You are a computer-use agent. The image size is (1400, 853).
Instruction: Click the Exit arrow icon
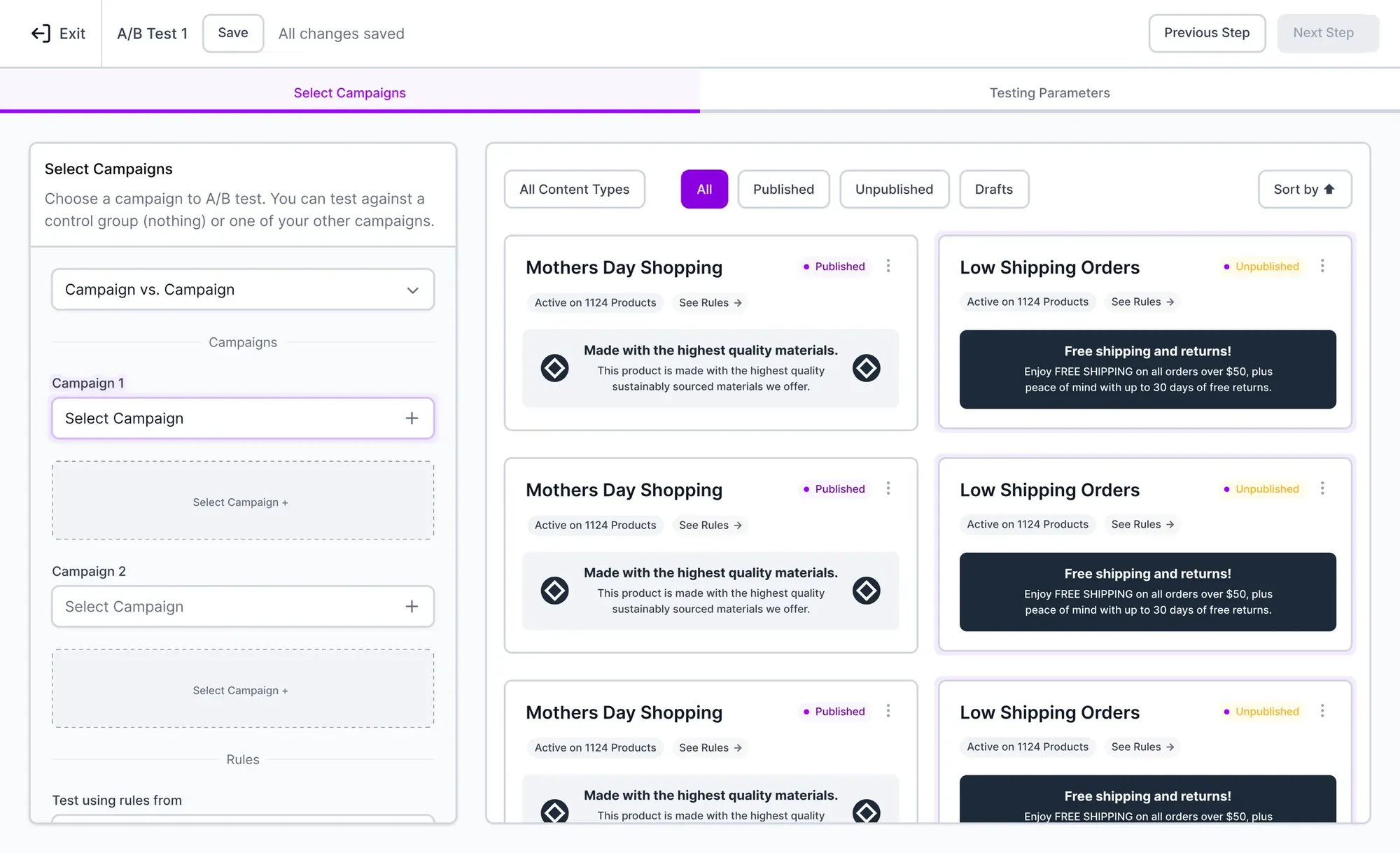click(x=41, y=34)
